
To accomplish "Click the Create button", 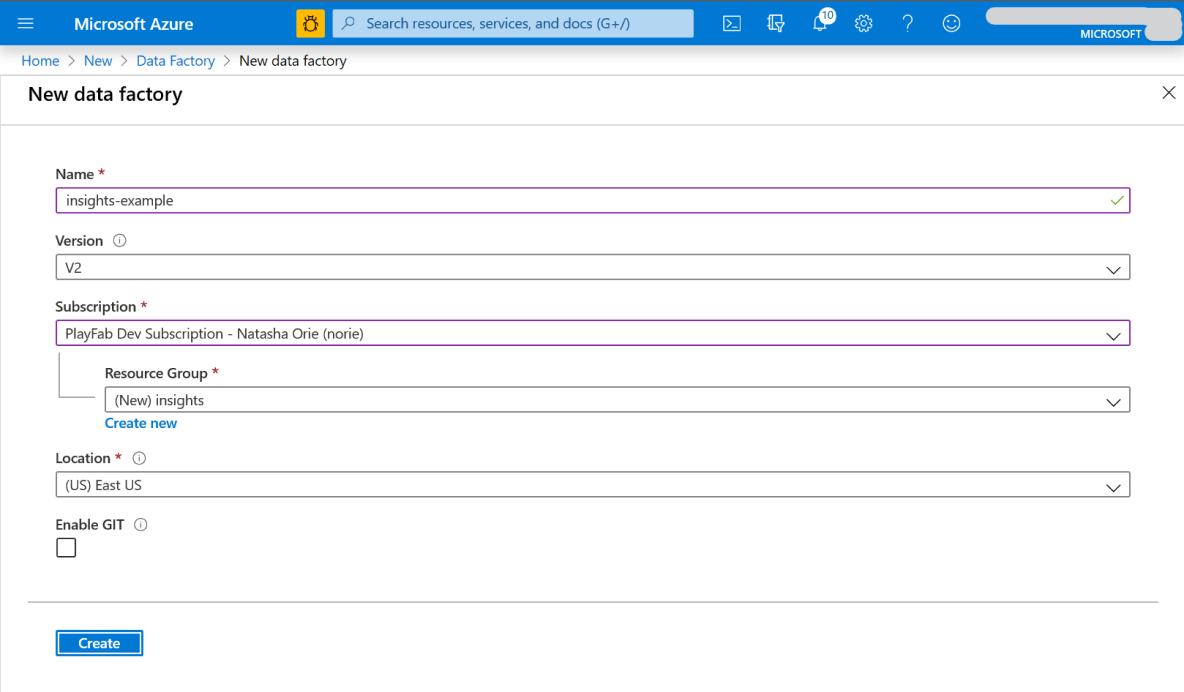I will 99,643.
